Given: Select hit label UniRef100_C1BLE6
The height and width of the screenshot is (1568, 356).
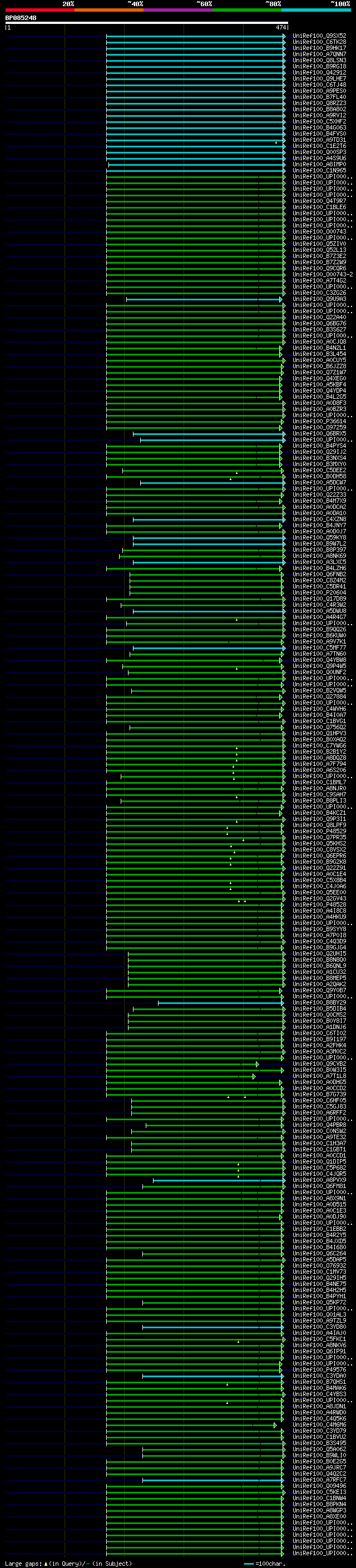Looking at the screenshot, I should 319,207.
